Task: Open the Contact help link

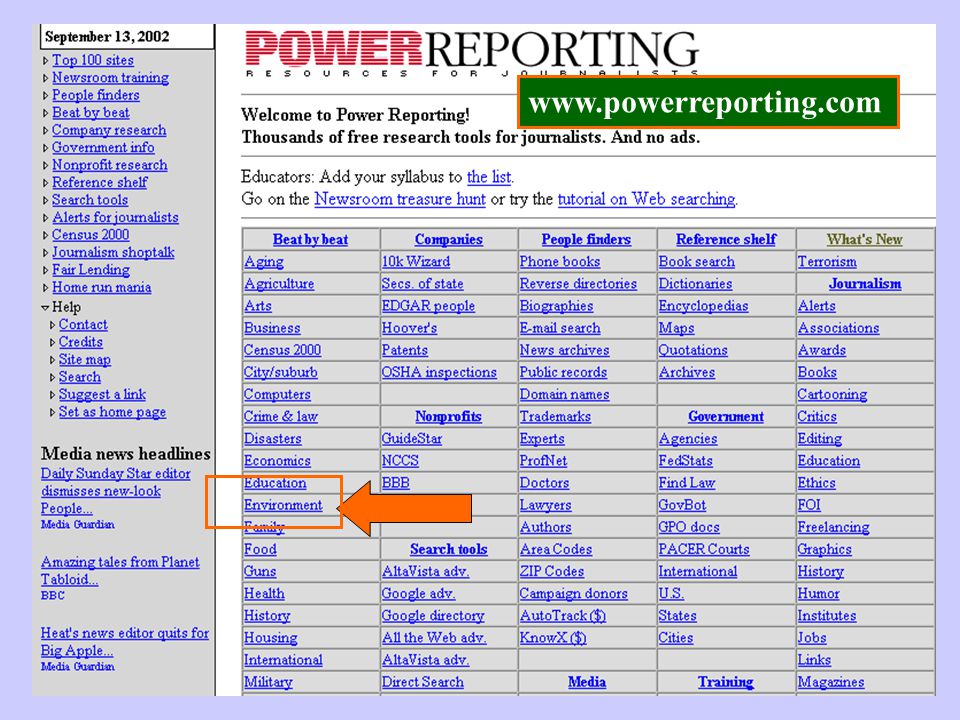Action: click(x=83, y=325)
